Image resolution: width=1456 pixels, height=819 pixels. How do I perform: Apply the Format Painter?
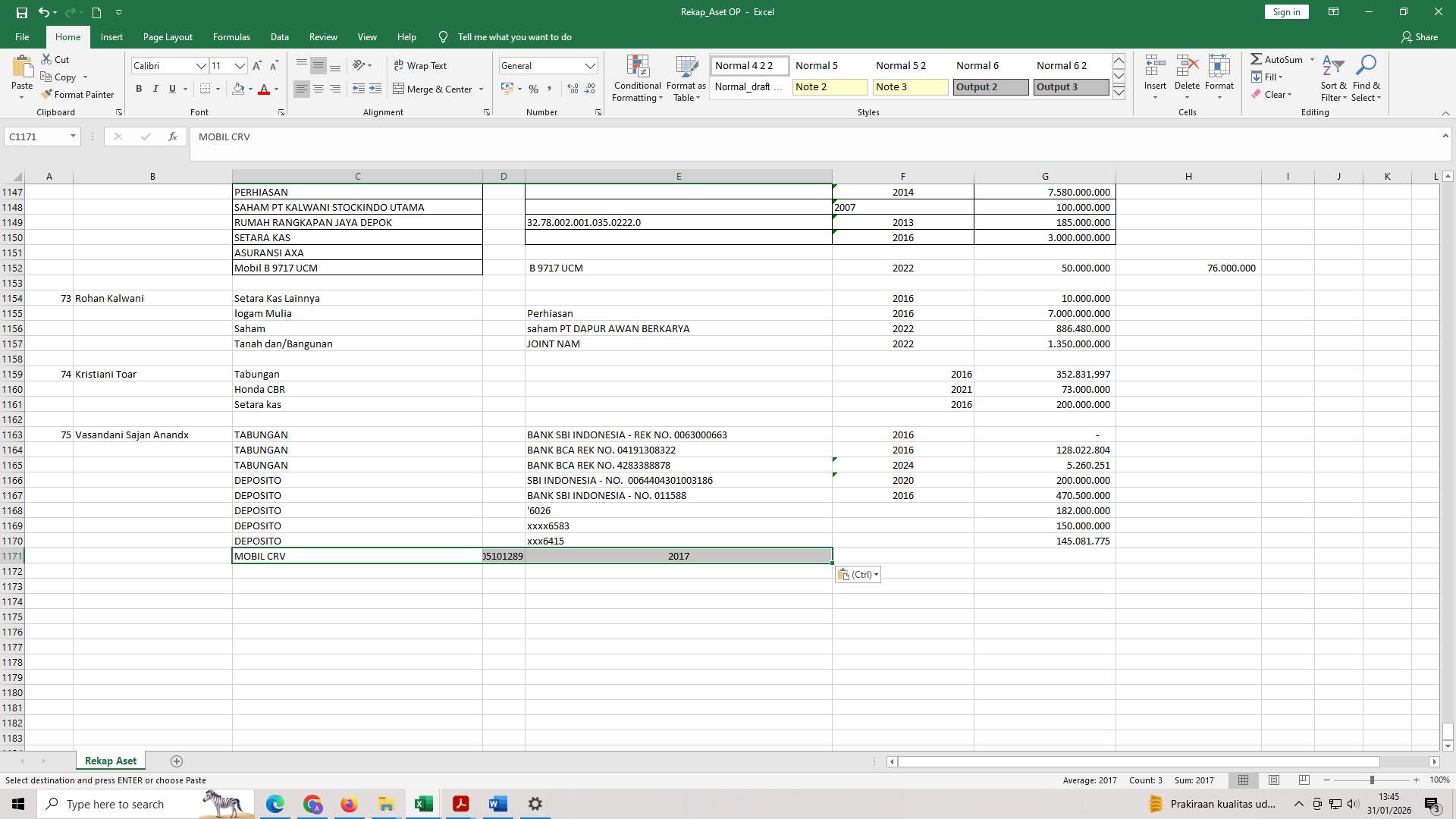pos(78,94)
